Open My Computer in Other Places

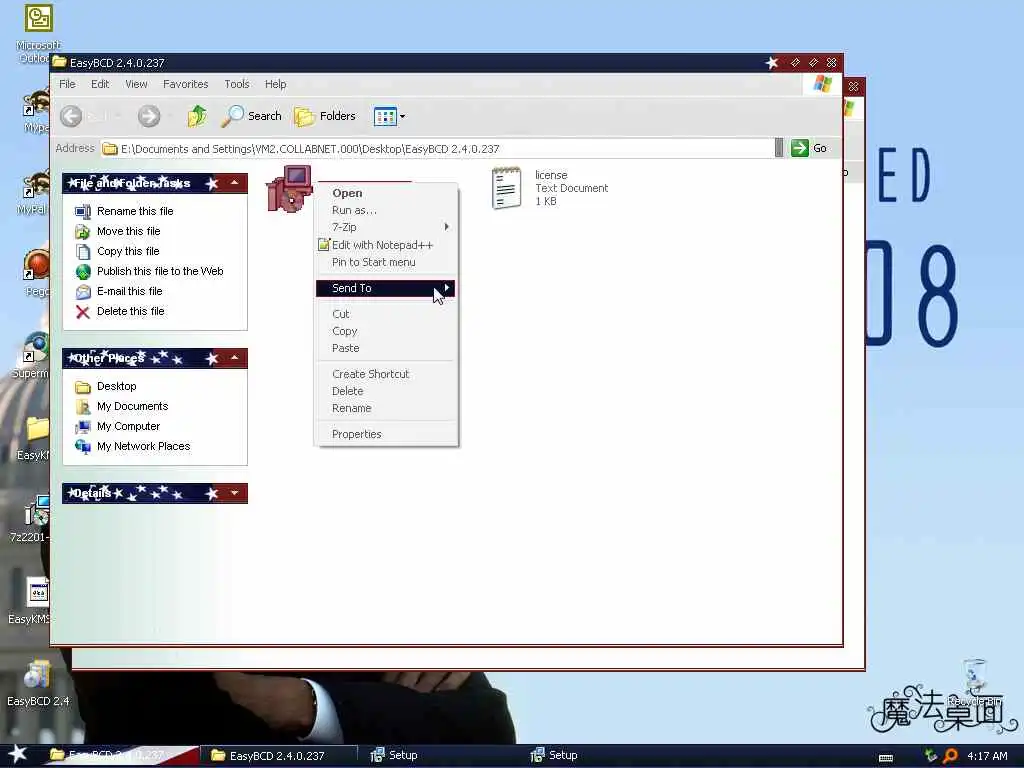(x=128, y=426)
